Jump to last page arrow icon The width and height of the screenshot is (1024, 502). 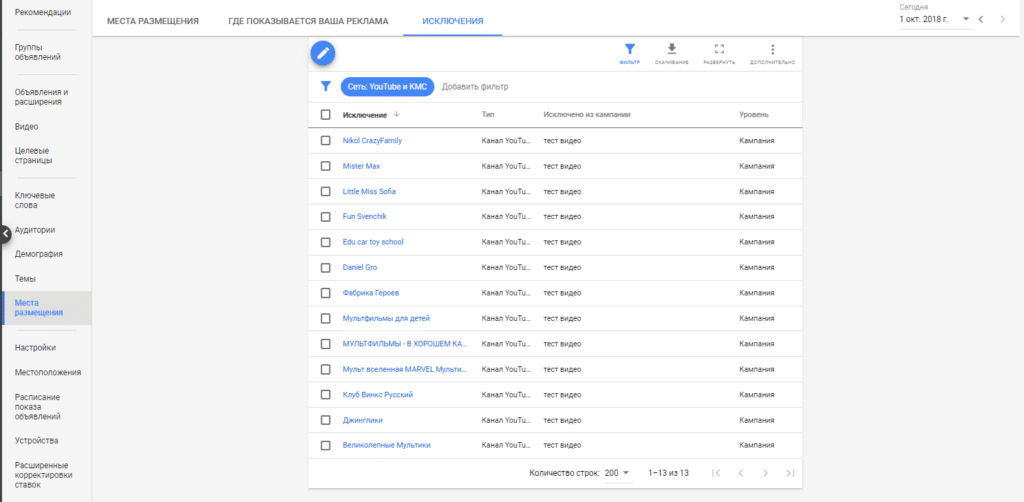tap(790, 473)
